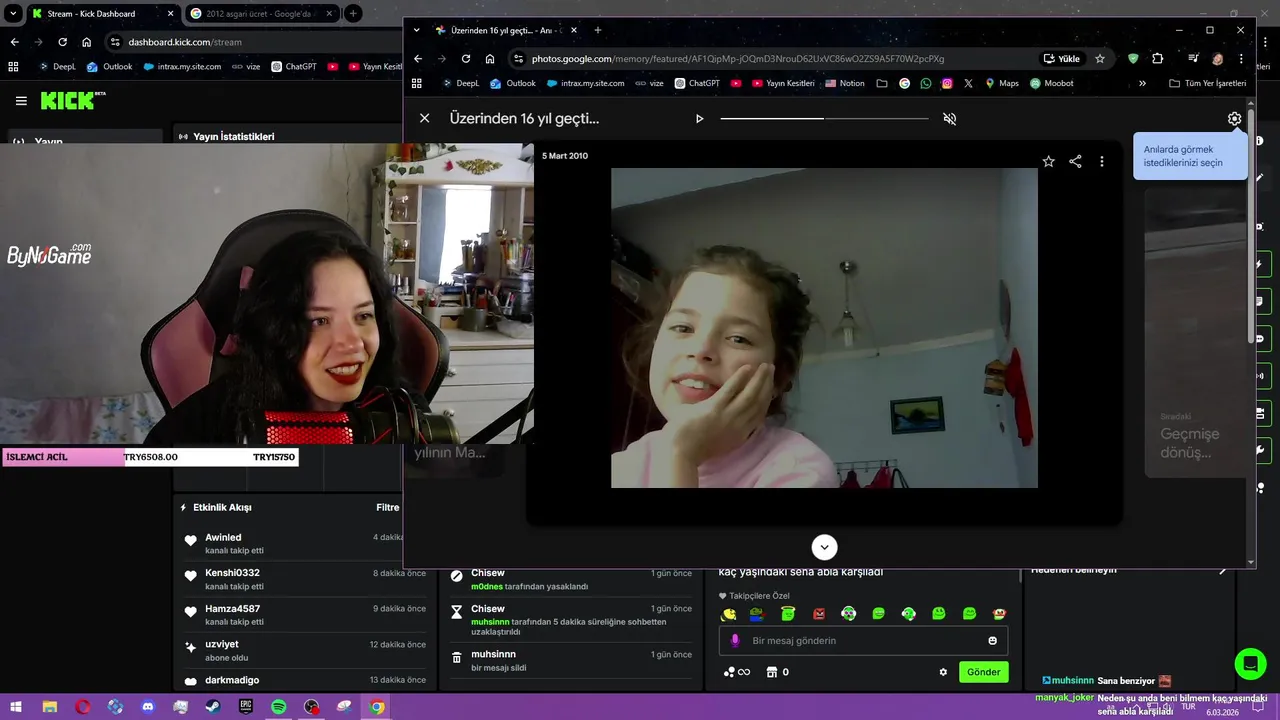1280x720 pixels.
Task: Open tab search dropdown in Kick window
Action: tap(13, 14)
